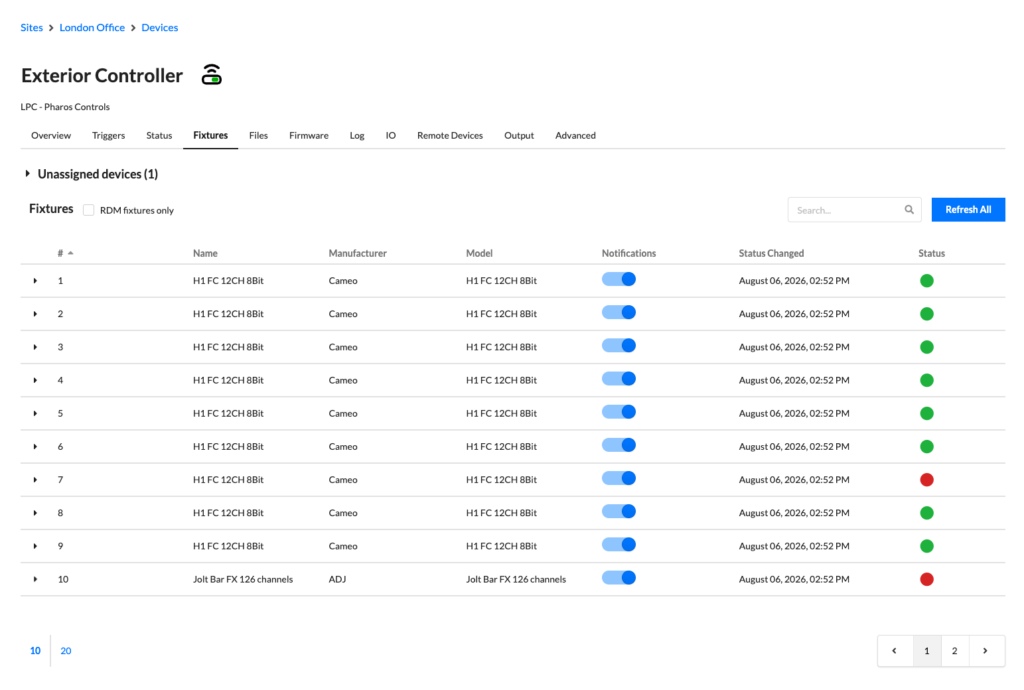
Task: Expand the Unassigned devices (1) section
Action: click(27, 174)
